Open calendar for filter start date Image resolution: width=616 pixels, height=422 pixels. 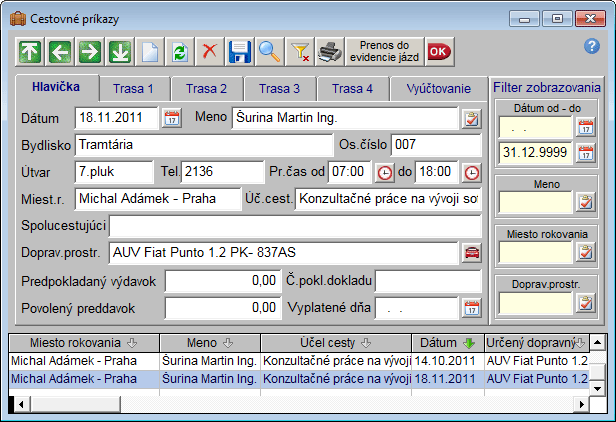586,127
